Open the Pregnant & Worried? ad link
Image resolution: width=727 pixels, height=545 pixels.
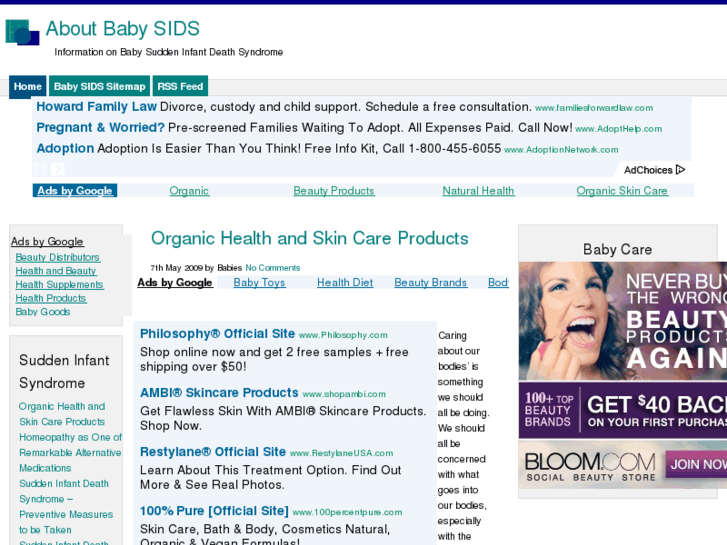(x=101, y=128)
